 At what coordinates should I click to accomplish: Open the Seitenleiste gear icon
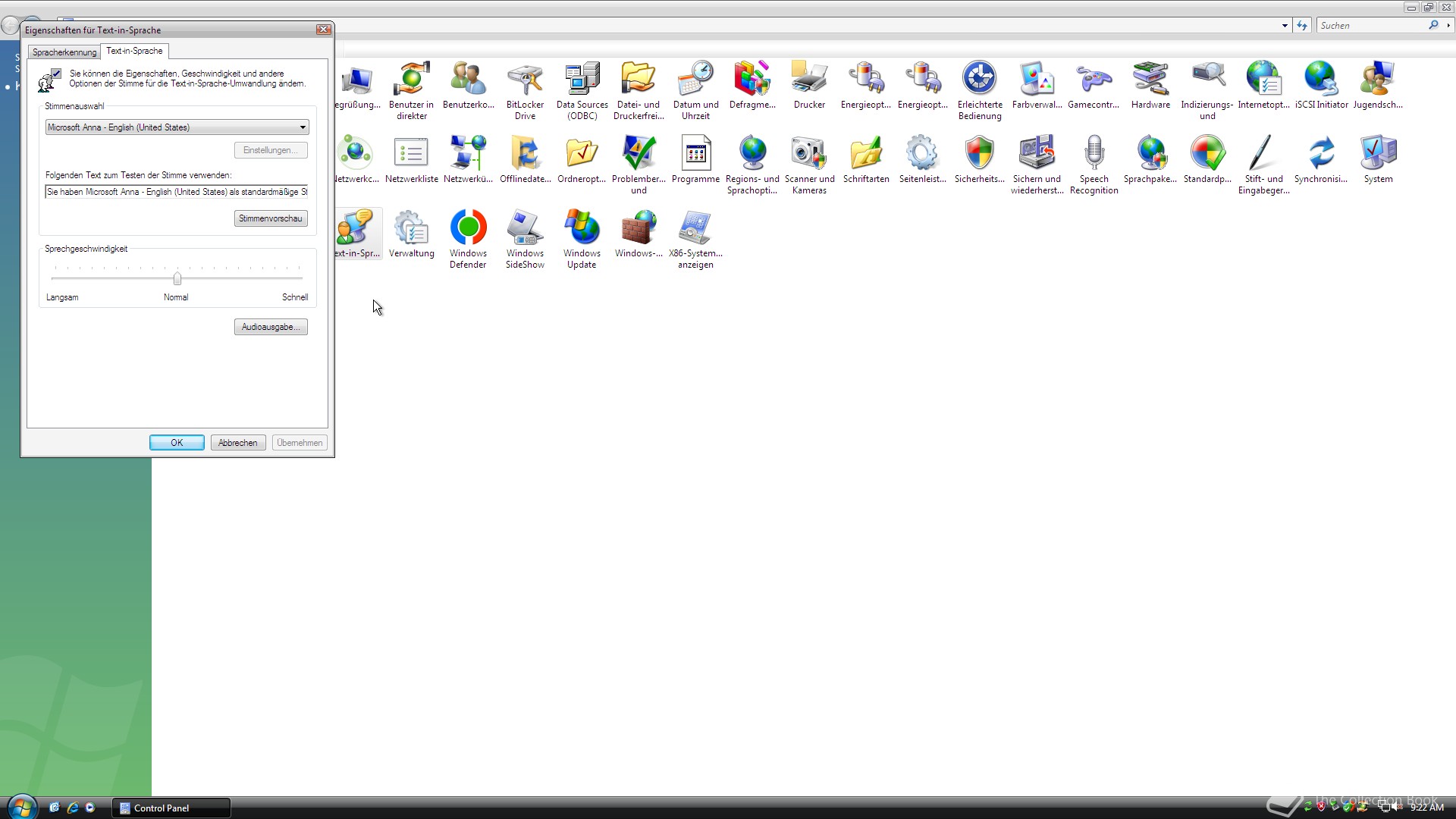(923, 159)
